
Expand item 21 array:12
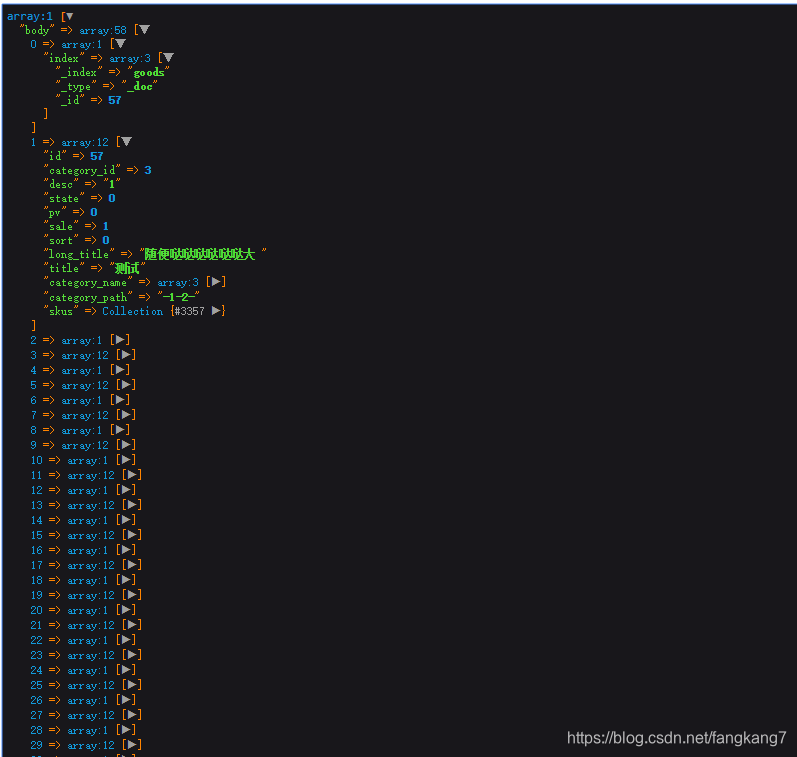click(132, 625)
